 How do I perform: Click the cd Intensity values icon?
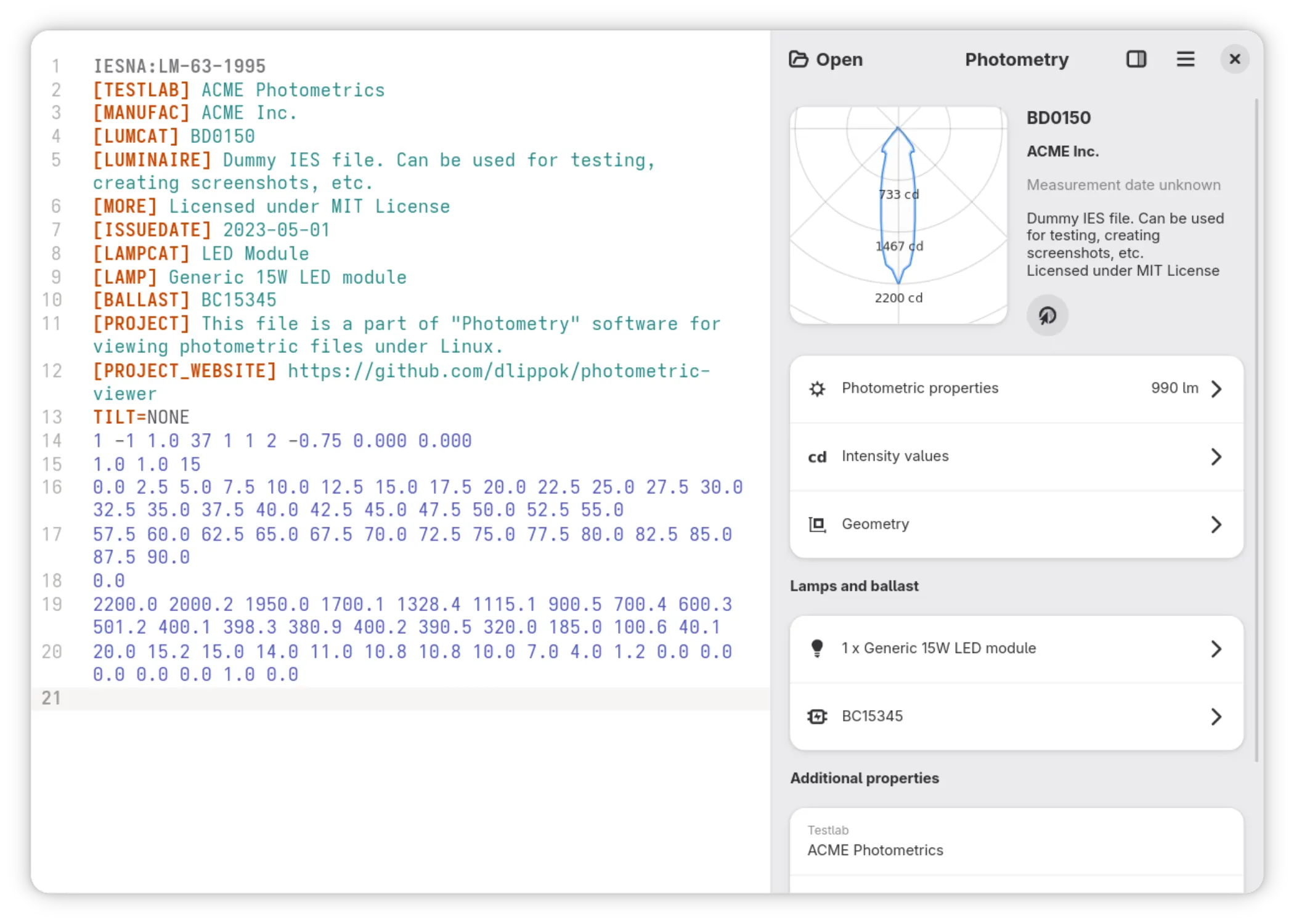click(x=817, y=456)
